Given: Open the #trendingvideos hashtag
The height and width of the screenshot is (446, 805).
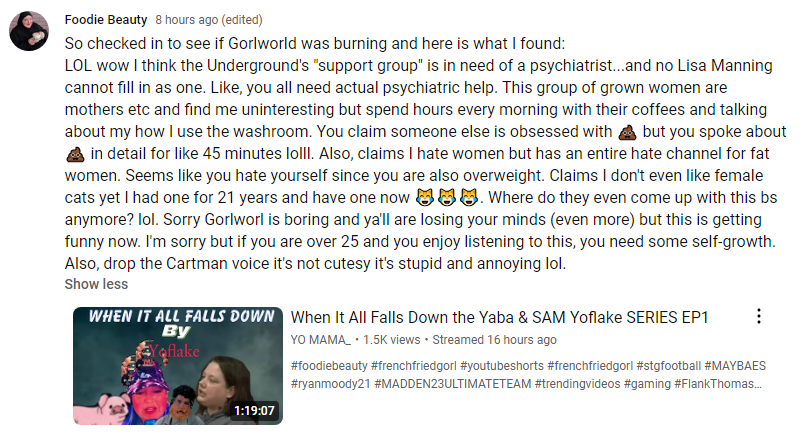Looking at the screenshot, I should 578,383.
